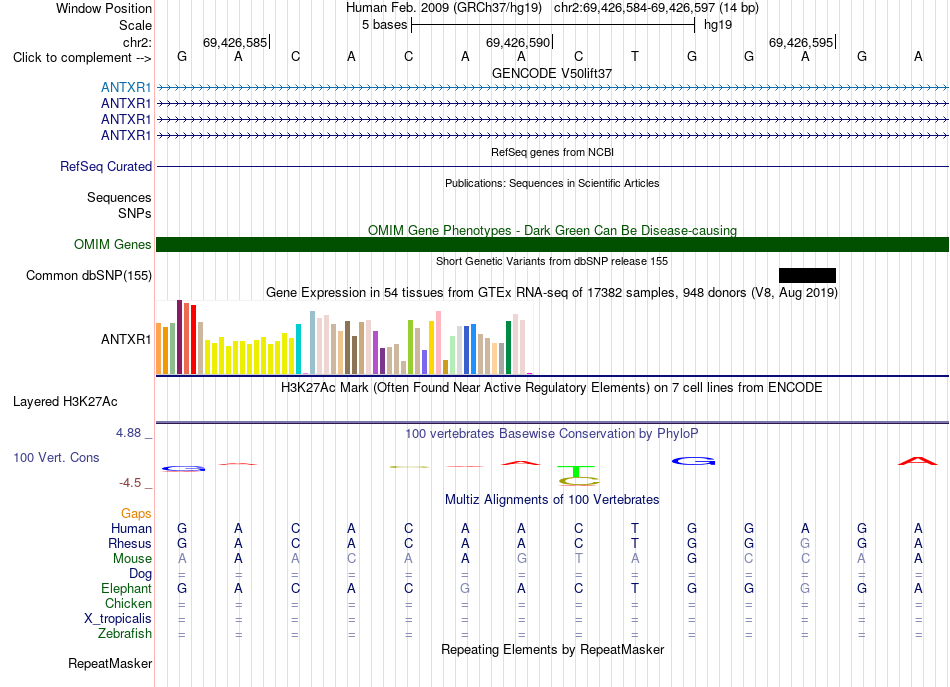Click the dark green bar in GTEx chart
950x687 pixels.
click(508, 348)
